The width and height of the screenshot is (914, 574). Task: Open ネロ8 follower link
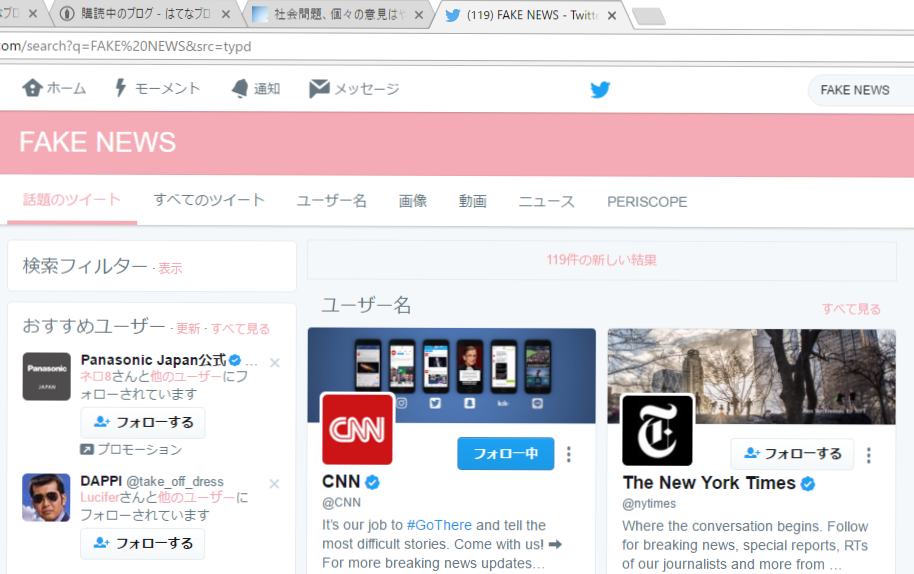(x=95, y=376)
